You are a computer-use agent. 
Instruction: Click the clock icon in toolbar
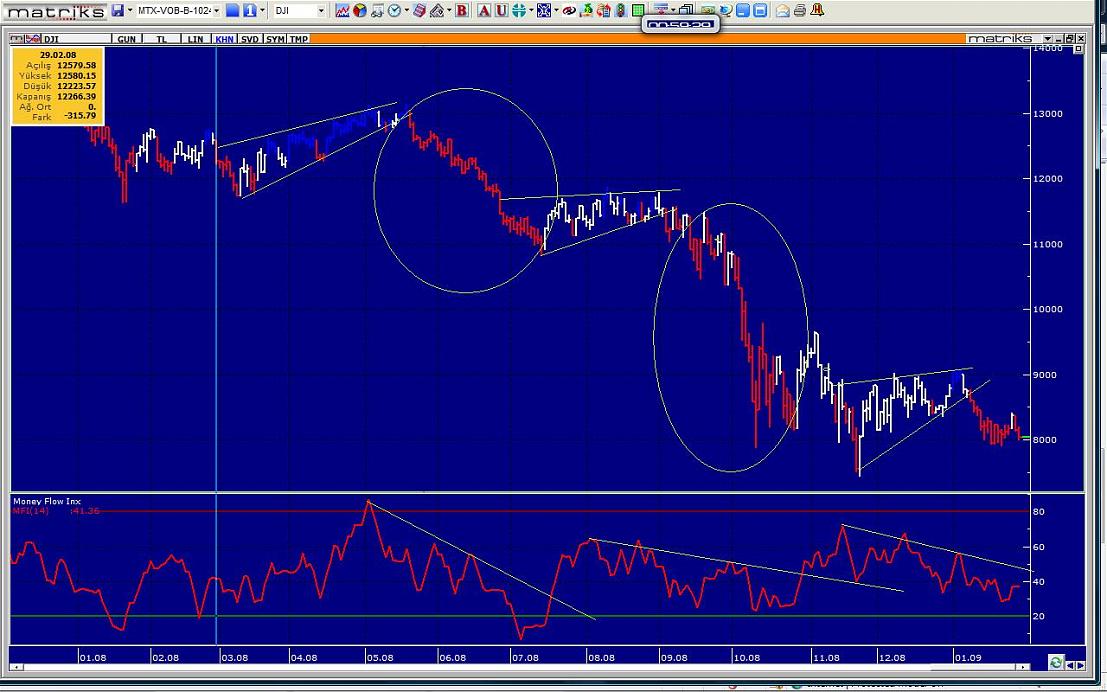[394, 10]
